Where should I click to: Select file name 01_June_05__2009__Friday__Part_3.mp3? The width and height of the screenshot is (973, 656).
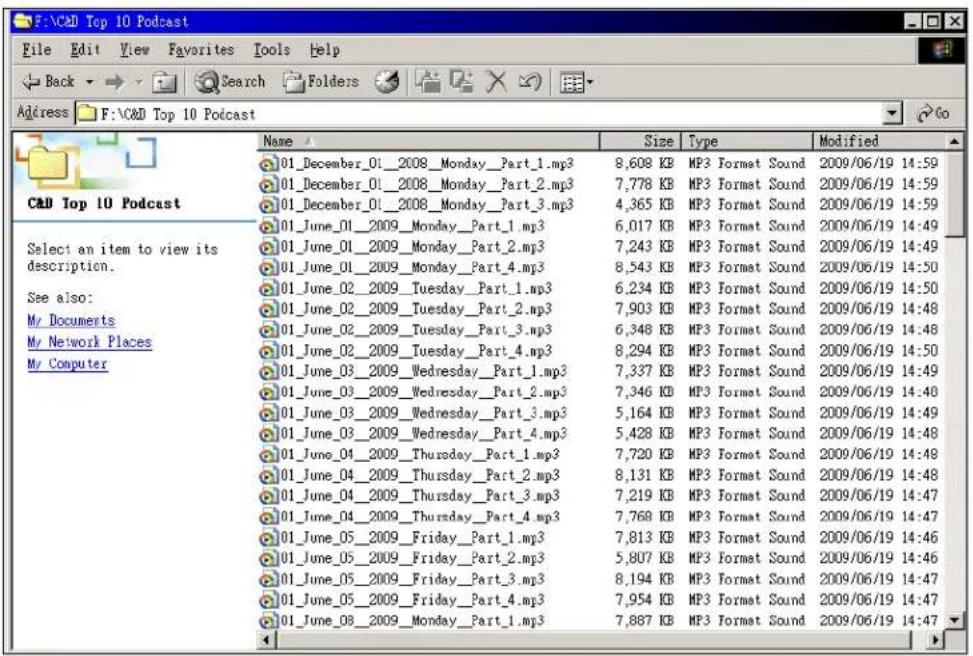pyautogui.click(x=413, y=579)
